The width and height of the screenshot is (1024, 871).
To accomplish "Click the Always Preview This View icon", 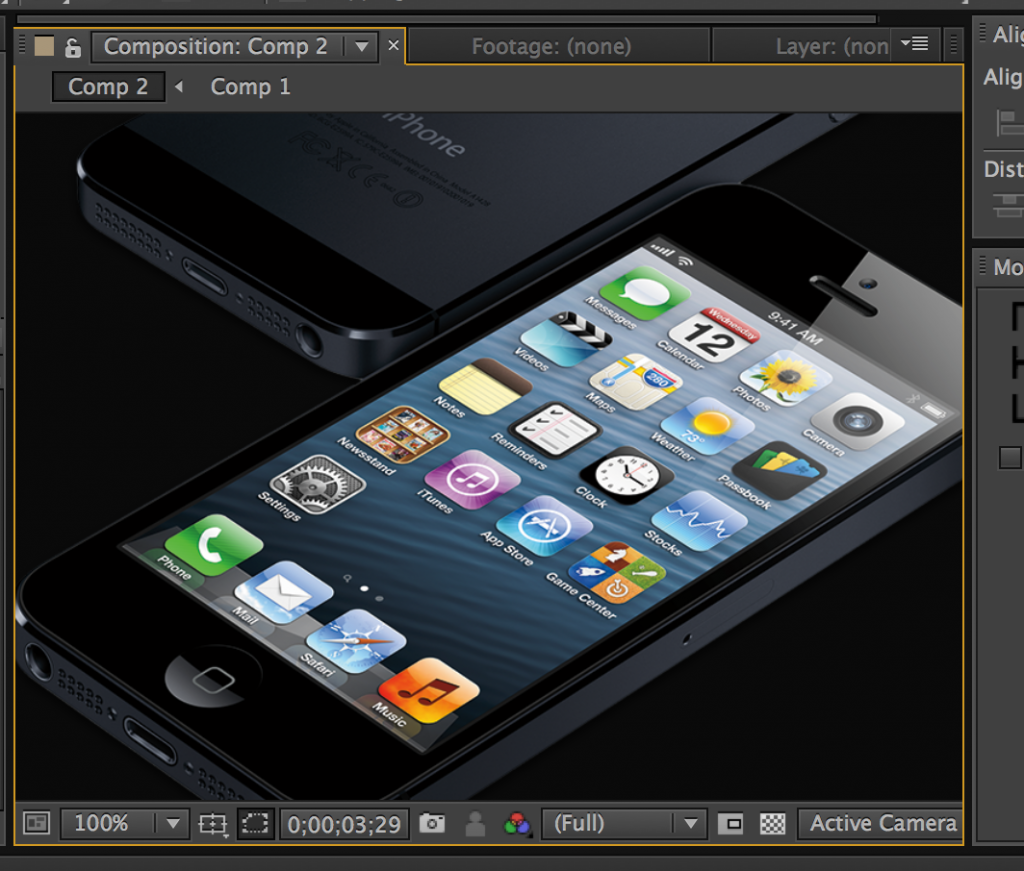I will 36,823.
